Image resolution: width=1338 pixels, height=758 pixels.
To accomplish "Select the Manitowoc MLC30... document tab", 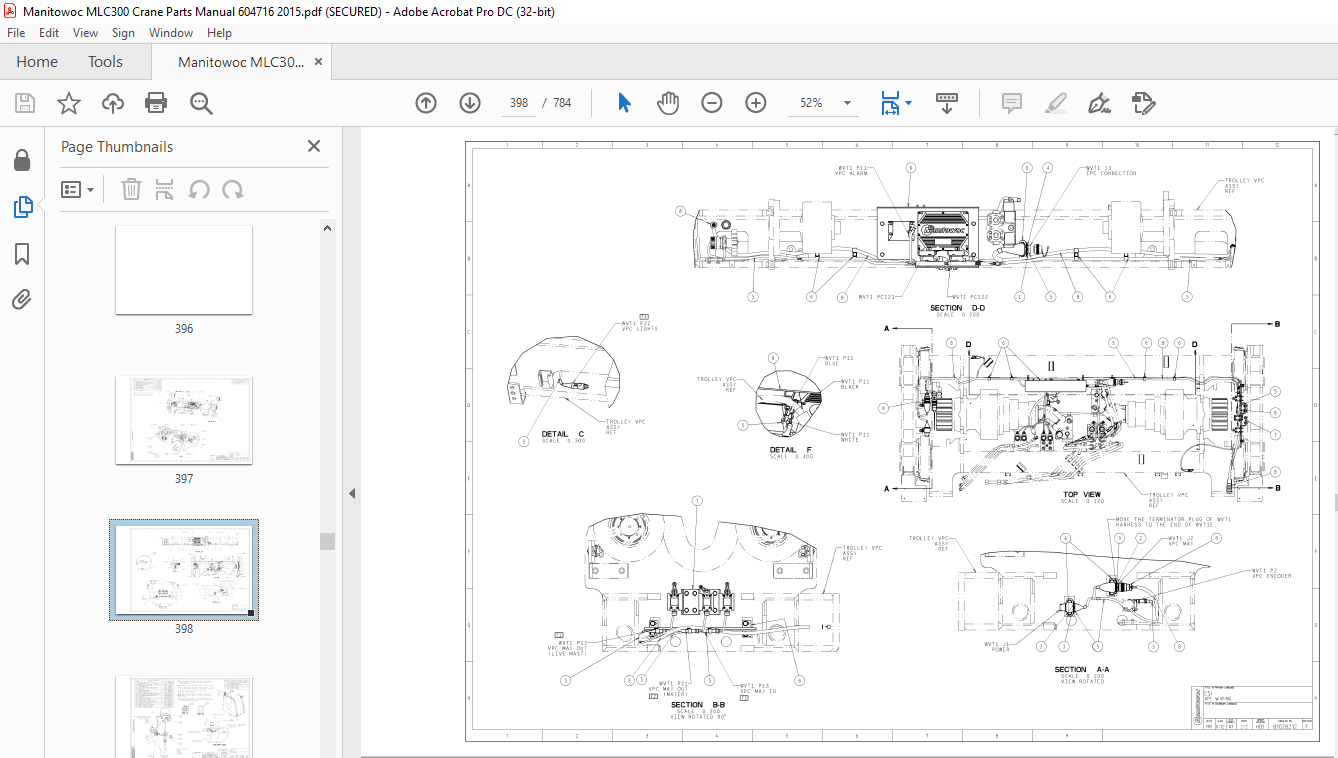I will click(241, 62).
